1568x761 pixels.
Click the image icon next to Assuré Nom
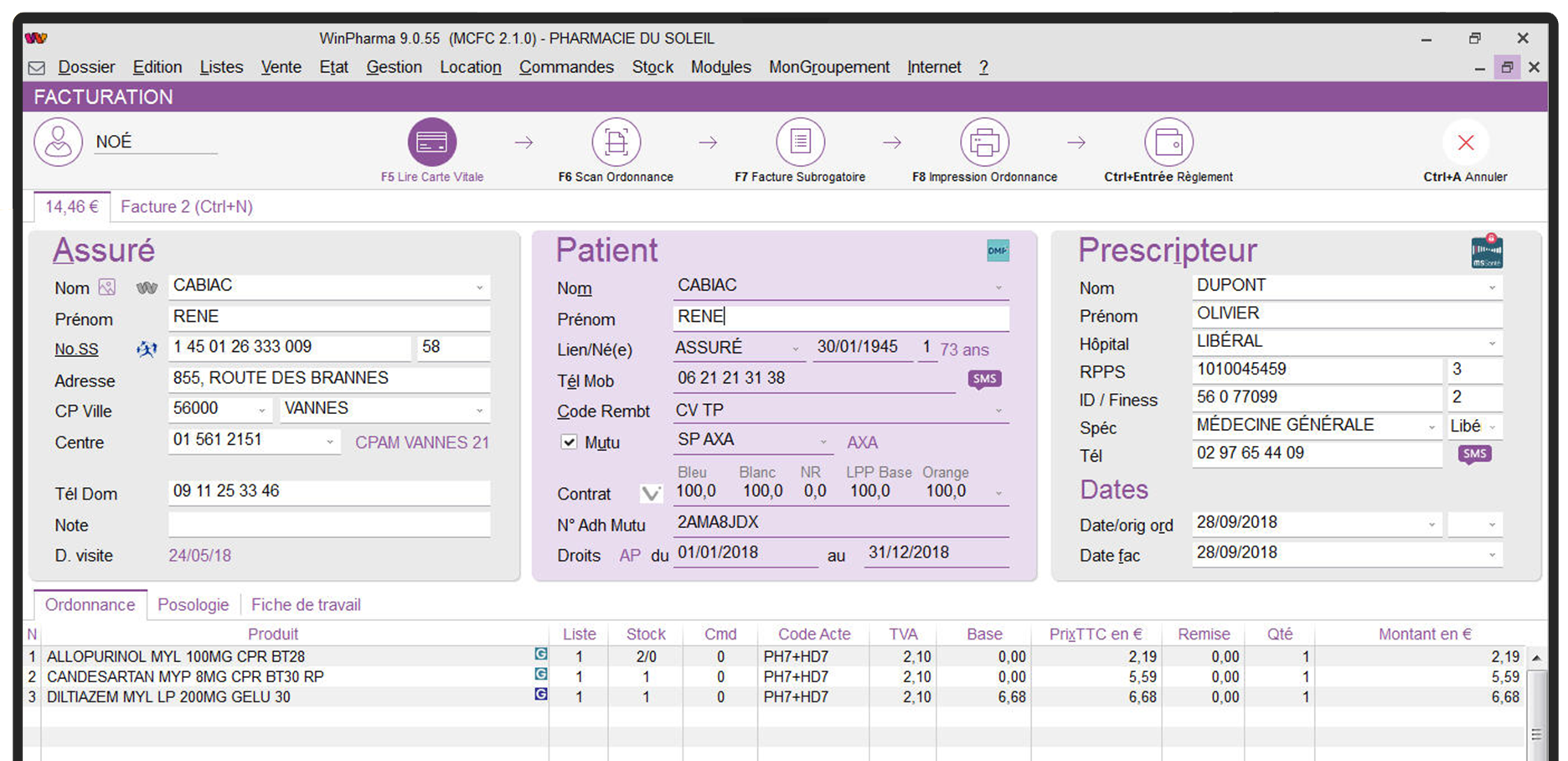click(x=107, y=287)
